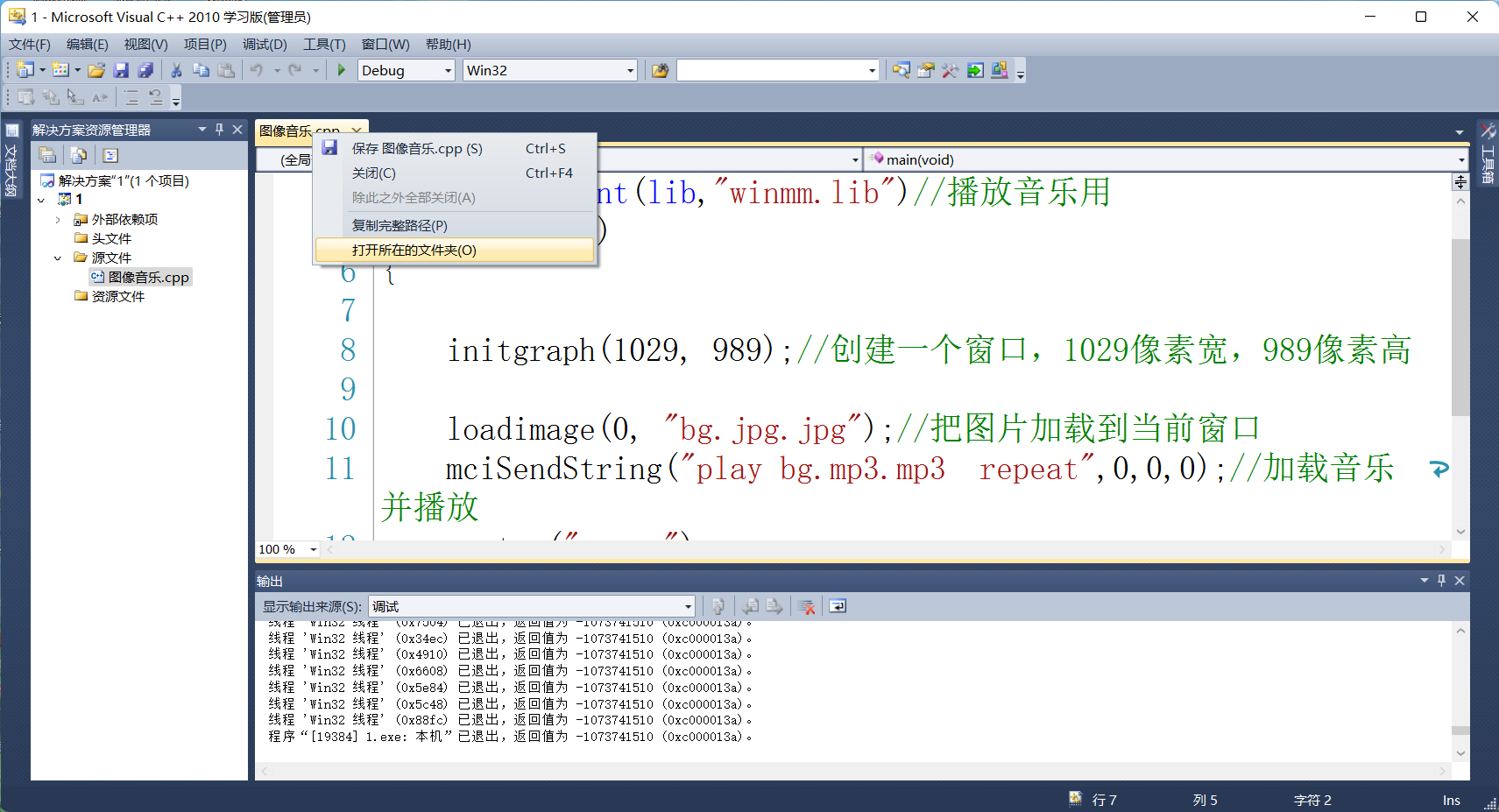
Task: Click the Undo arrow icon
Action: point(257,70)
